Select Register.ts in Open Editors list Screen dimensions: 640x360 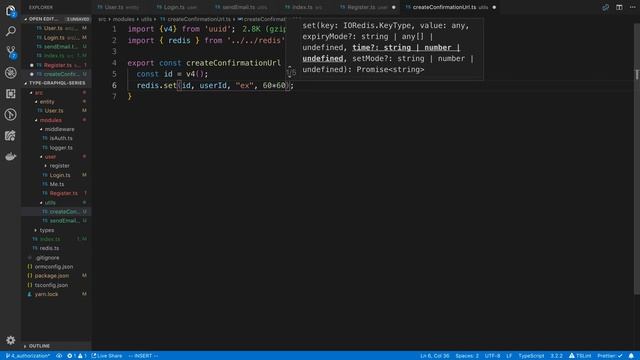pyautogui.click(x=57, y=65)
